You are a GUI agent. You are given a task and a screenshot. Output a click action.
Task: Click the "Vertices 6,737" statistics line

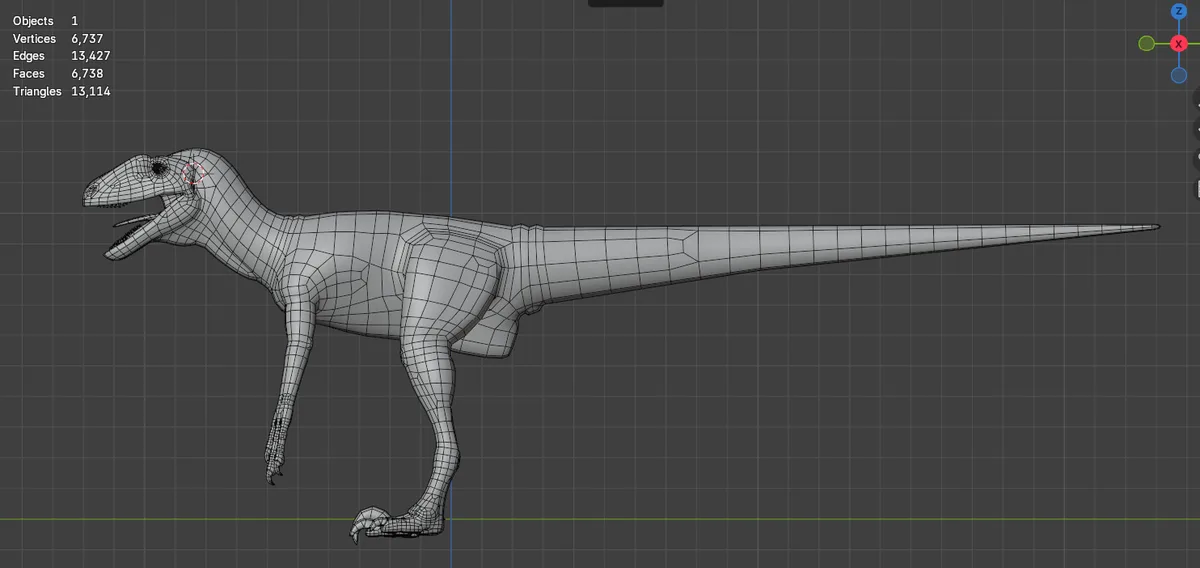[58, 38]
